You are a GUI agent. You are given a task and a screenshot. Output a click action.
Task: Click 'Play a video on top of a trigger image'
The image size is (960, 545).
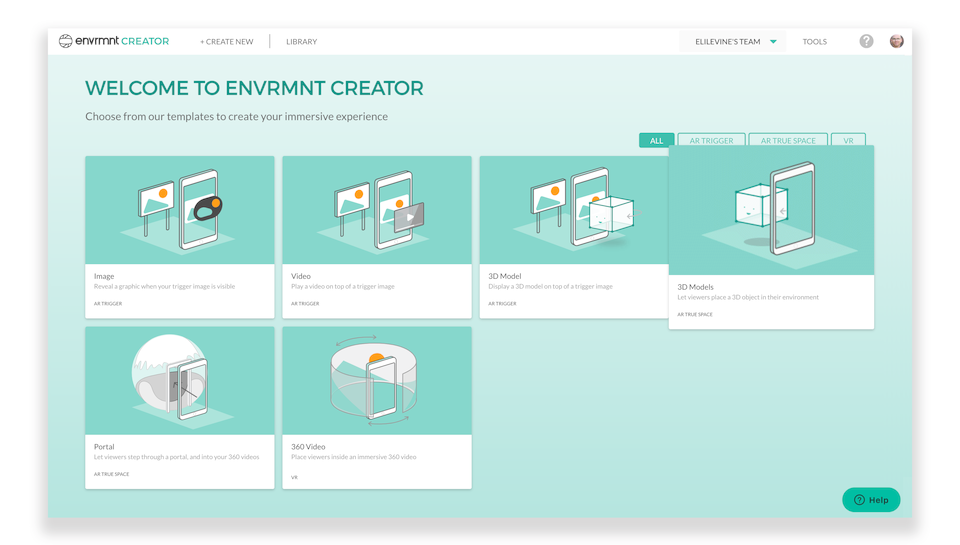(x=343, y=287)
